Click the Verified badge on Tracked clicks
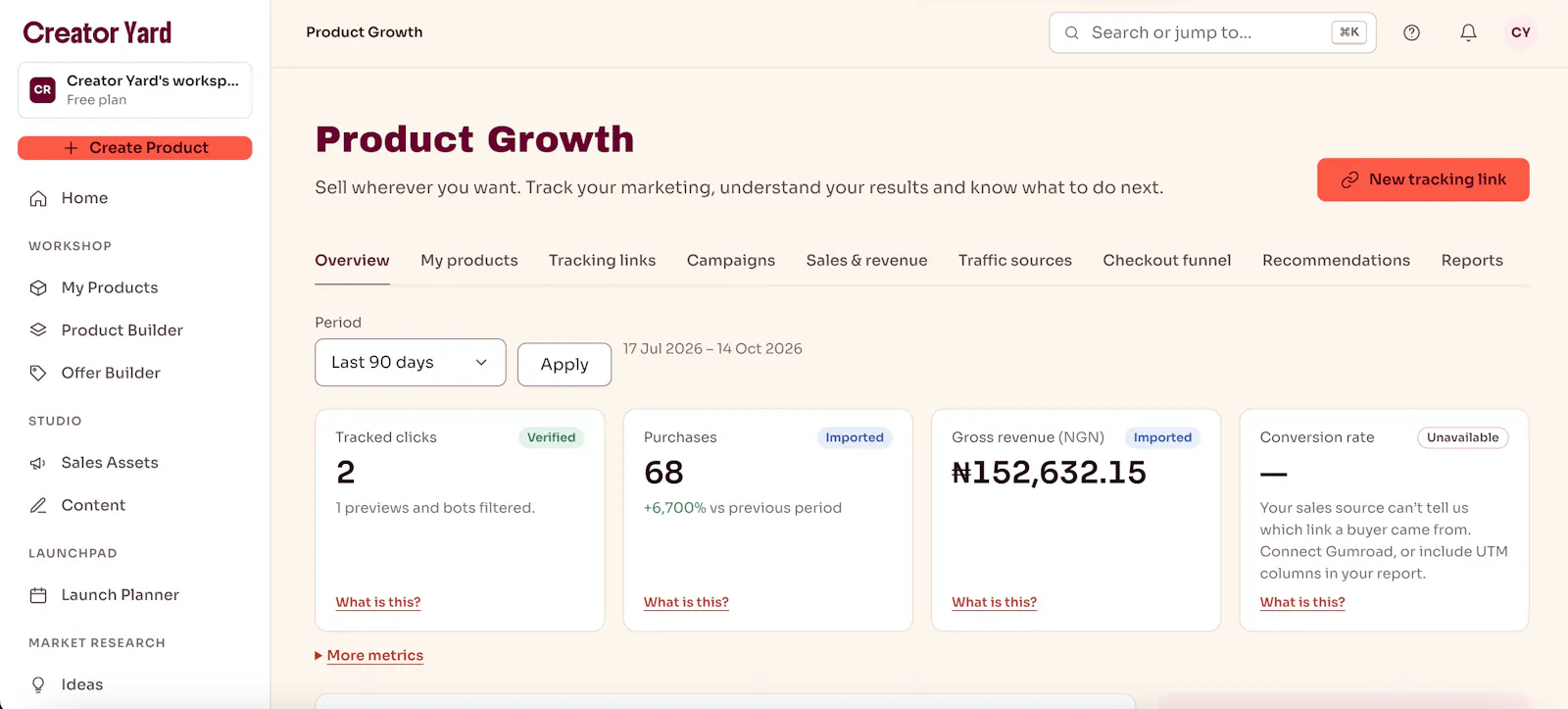 point(552,437)
